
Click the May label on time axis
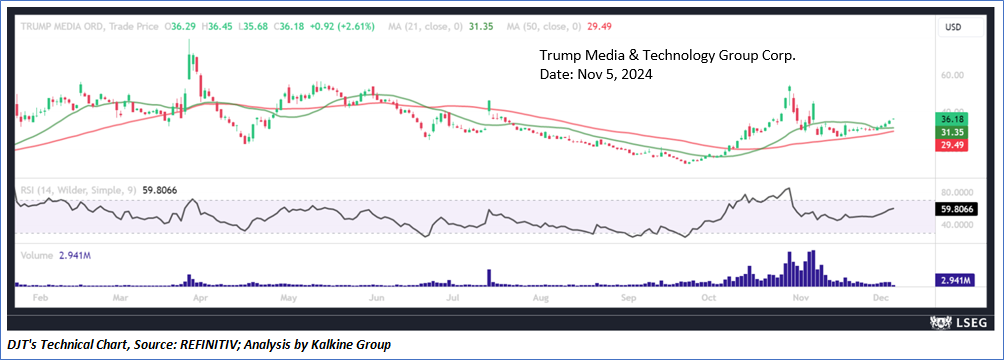click(x=289, y=299)
